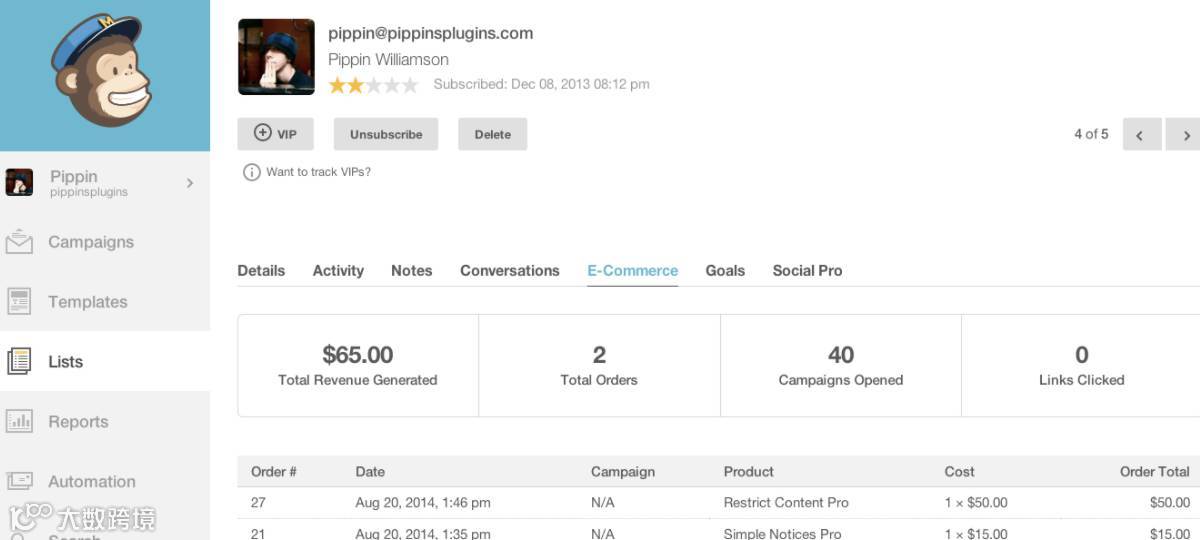Open Templates in the sidebar

tap(88, 302)
